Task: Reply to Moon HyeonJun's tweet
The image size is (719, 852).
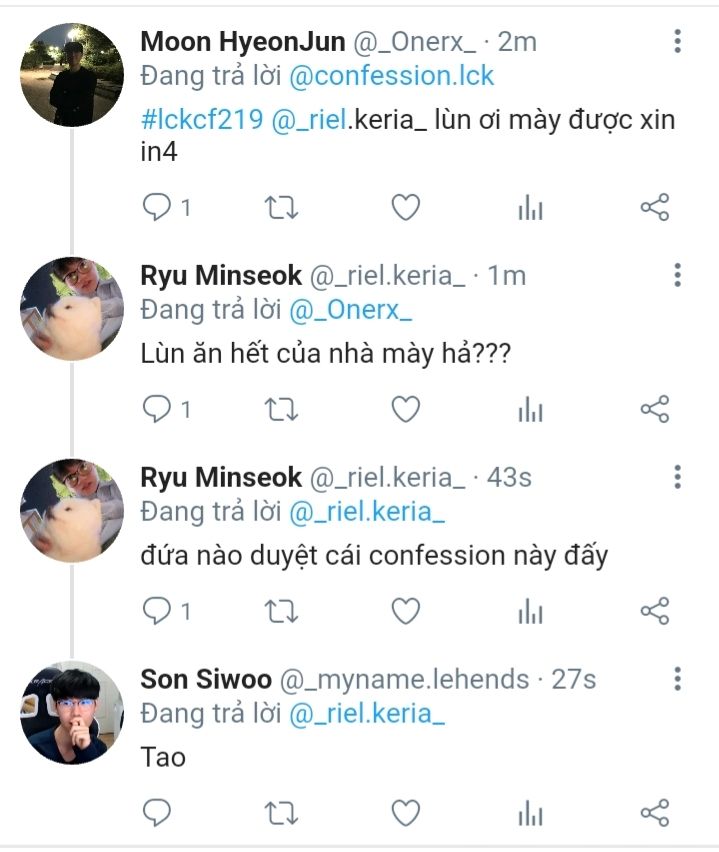Action: [158, 207]
